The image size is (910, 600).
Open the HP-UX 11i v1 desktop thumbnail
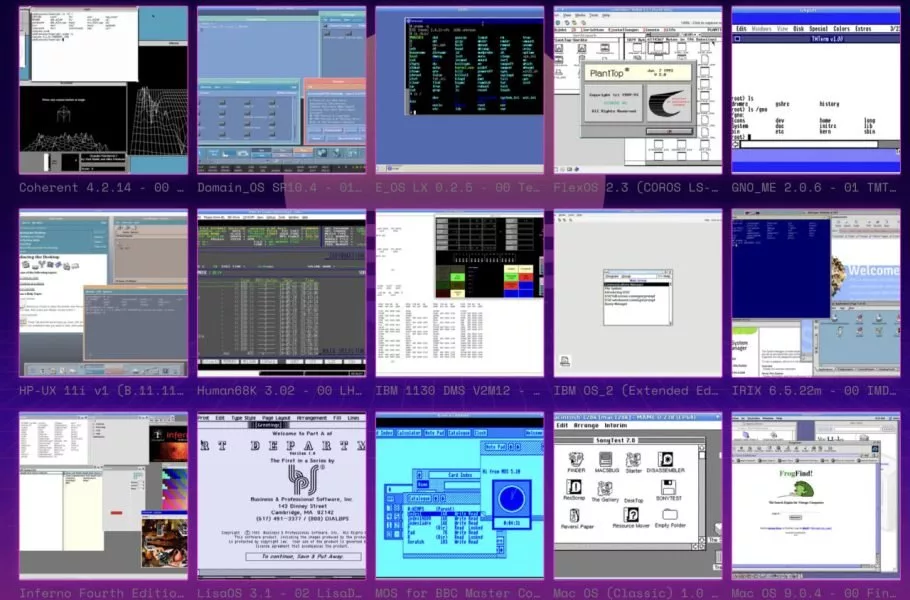(x=103, y=293)
